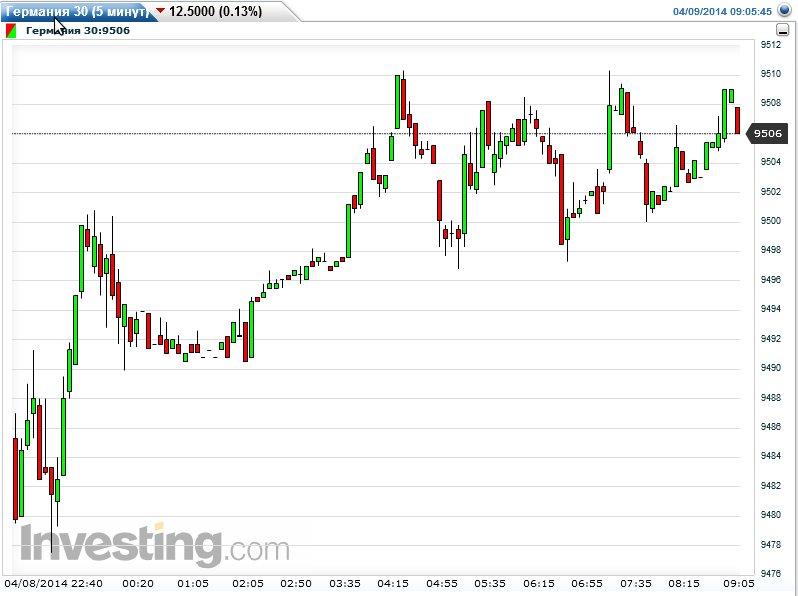Image resolution: width=798 pixels, height=596 pixels.
Task: Open the Investing.com watermark logo
Action: tap(154, 545)
